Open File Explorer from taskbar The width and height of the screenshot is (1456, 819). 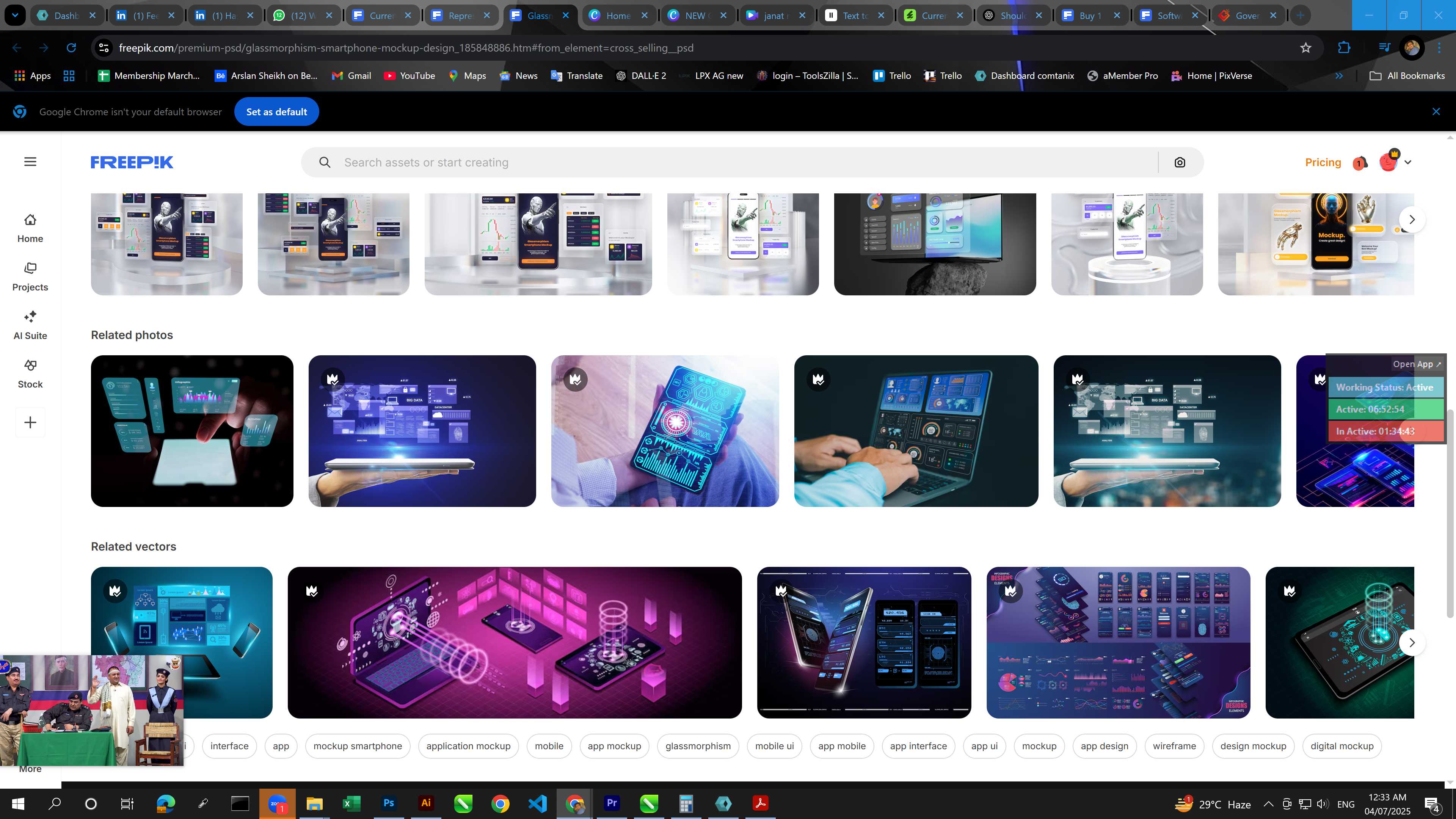[314, 803]
